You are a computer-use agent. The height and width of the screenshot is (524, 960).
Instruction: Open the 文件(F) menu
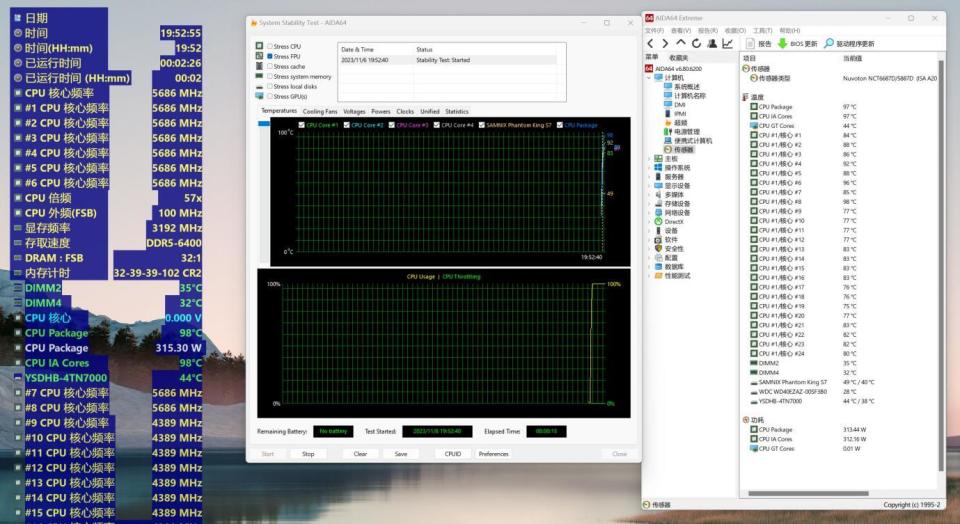pos(654,30)
